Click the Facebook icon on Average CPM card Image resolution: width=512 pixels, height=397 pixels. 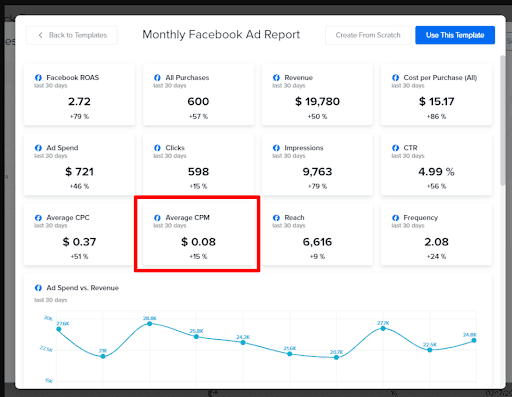click(157, 218)
